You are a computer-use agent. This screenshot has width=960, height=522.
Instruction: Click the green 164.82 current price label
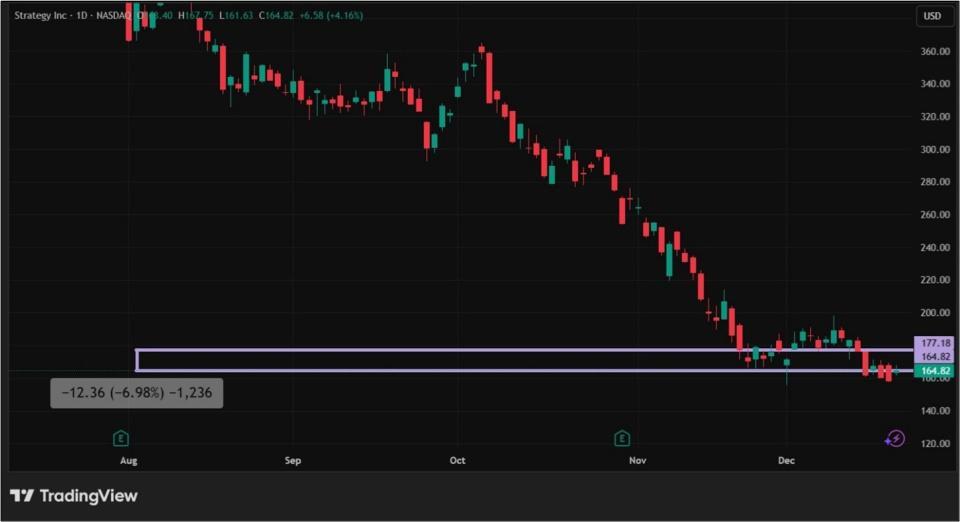tap(935, 371)
